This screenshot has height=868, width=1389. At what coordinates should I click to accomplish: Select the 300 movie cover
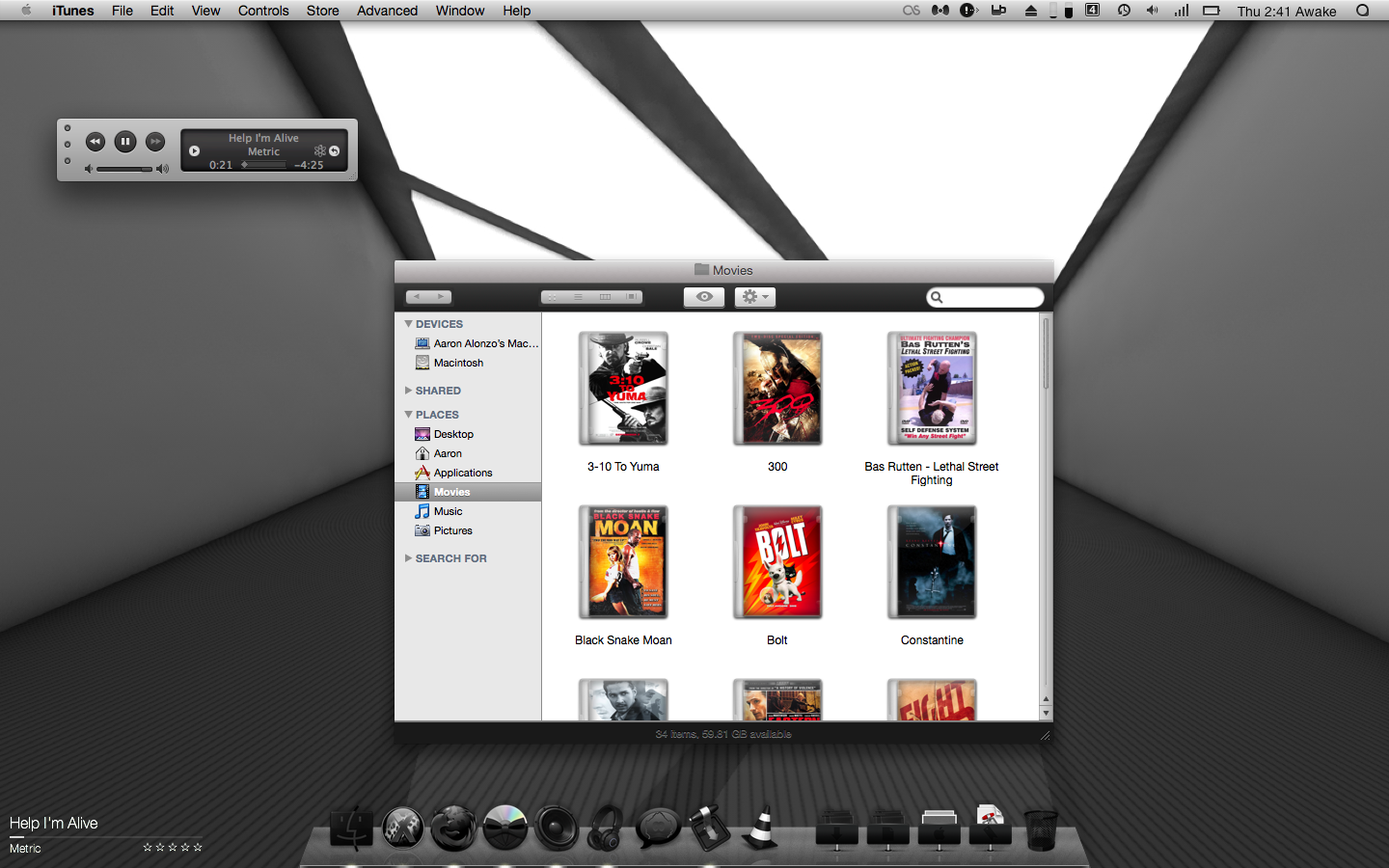tap(777, 389)
